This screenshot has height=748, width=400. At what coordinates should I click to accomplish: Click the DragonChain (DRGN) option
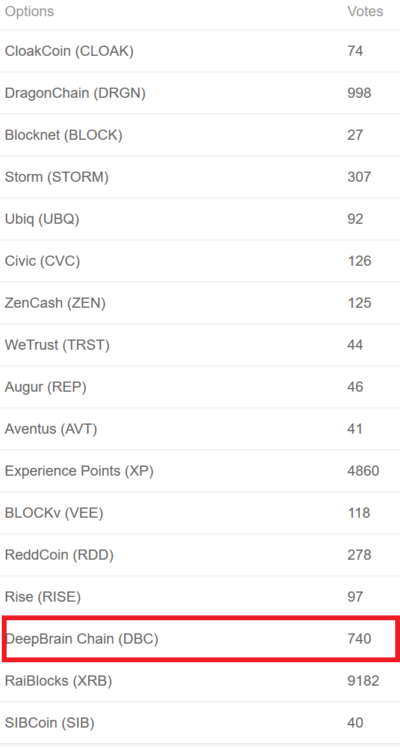200,93
